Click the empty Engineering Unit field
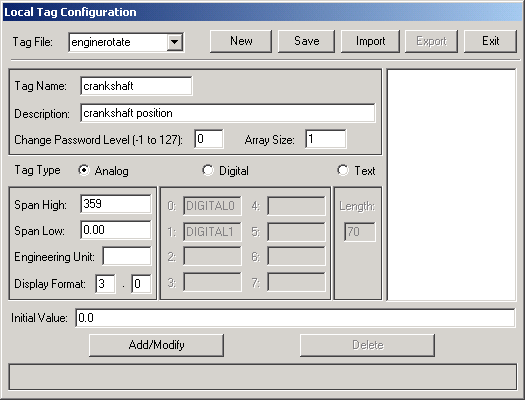 (x=127, y=256)
